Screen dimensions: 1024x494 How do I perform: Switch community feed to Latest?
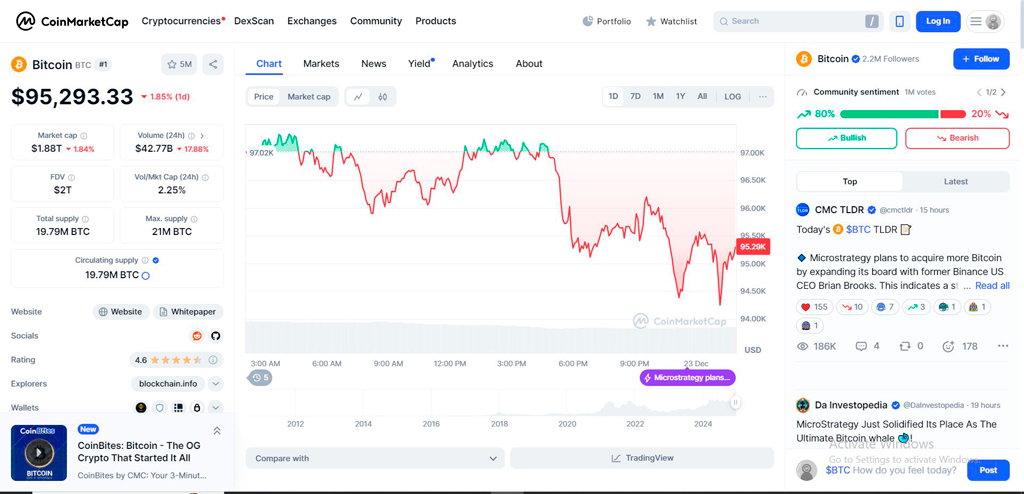[x=955, y=182]
